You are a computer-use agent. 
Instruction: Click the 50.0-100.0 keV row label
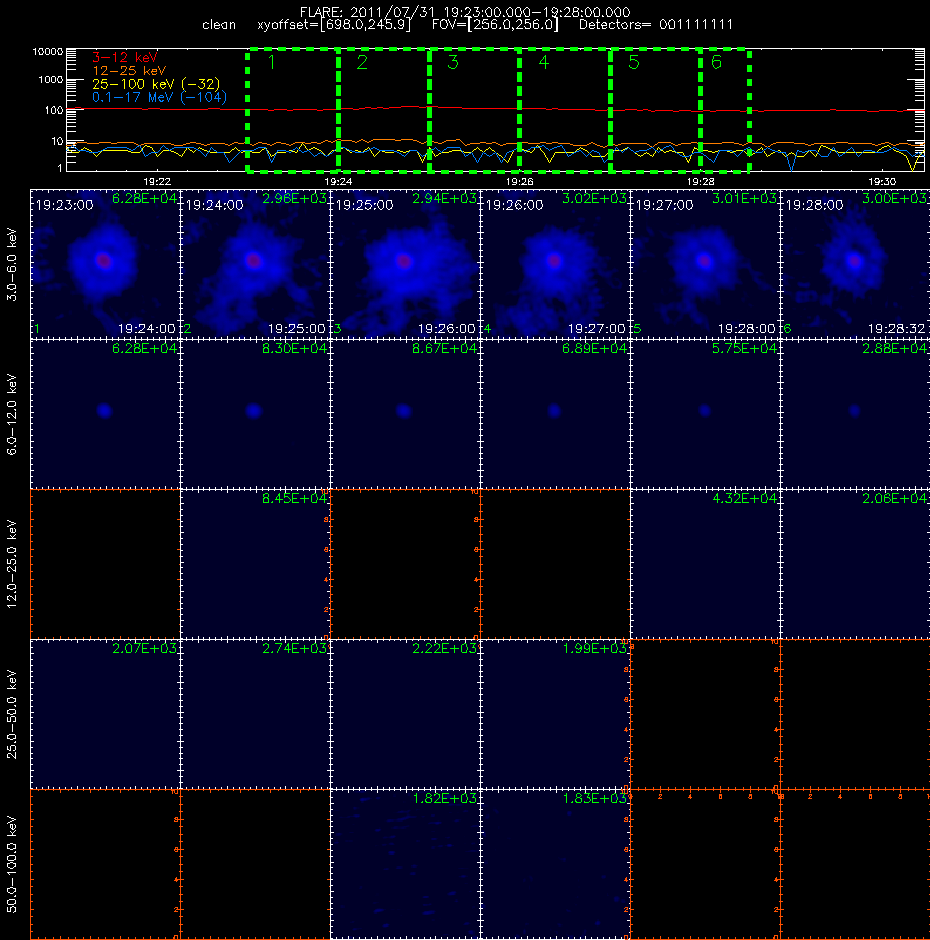tap(12, 864)
